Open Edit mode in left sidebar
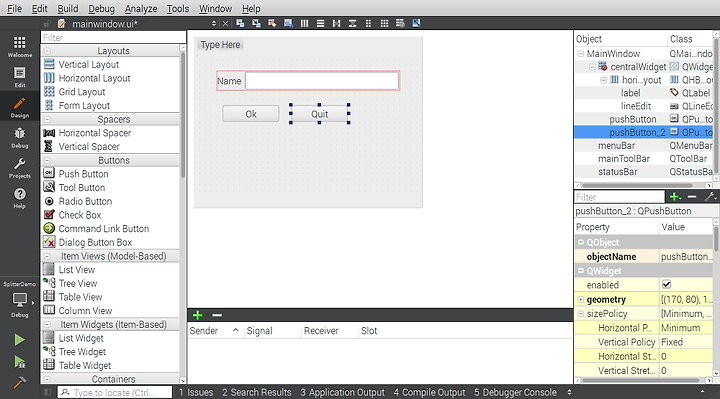 click(20, 77)
